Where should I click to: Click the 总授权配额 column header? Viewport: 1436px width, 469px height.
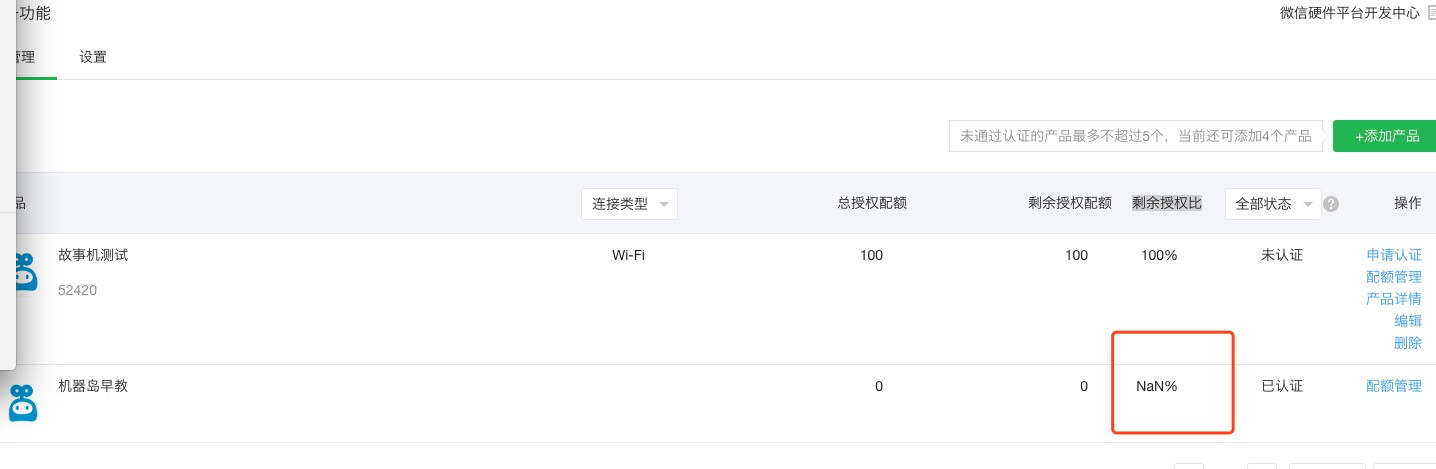point(871,203)
